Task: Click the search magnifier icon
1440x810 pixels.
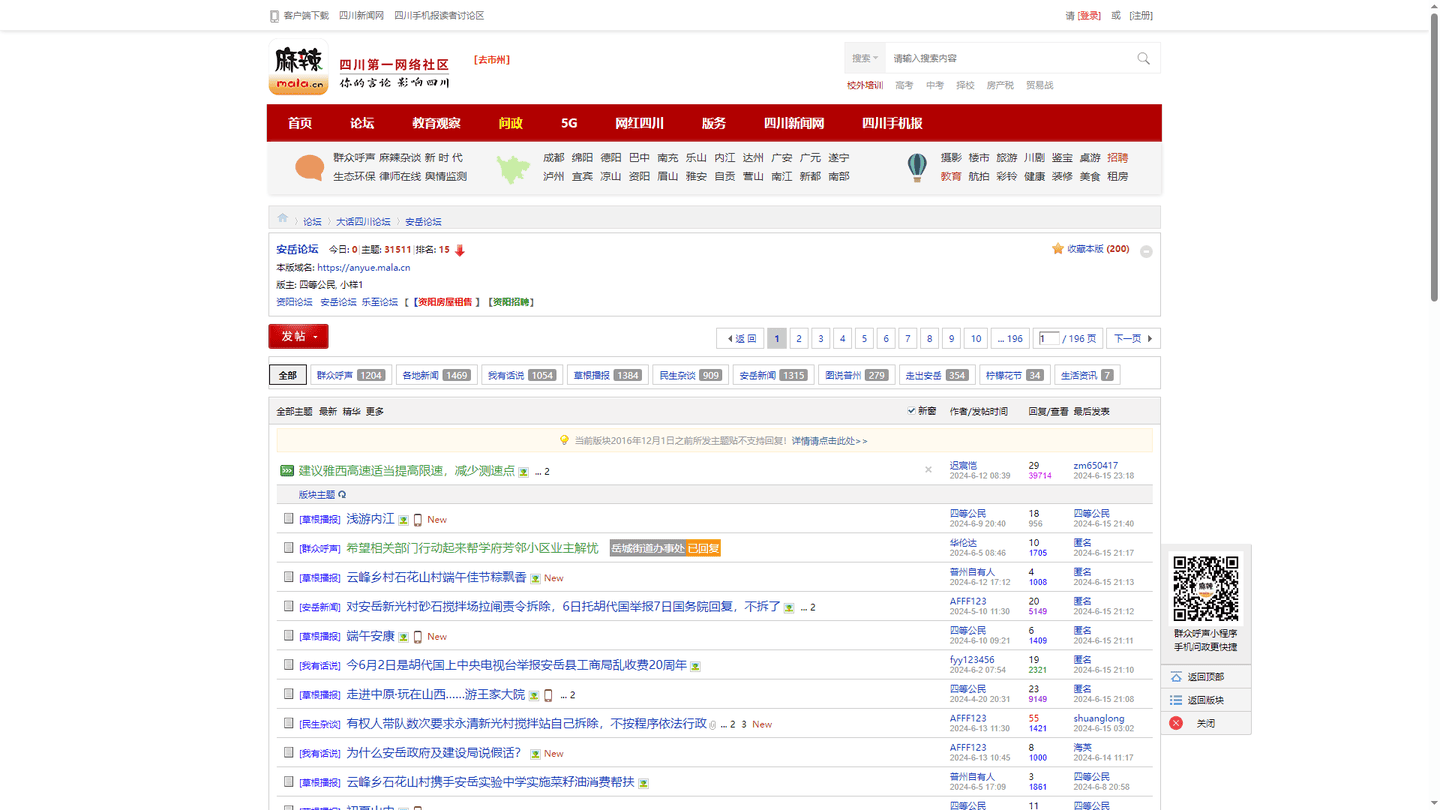Action: (1143, 58)
